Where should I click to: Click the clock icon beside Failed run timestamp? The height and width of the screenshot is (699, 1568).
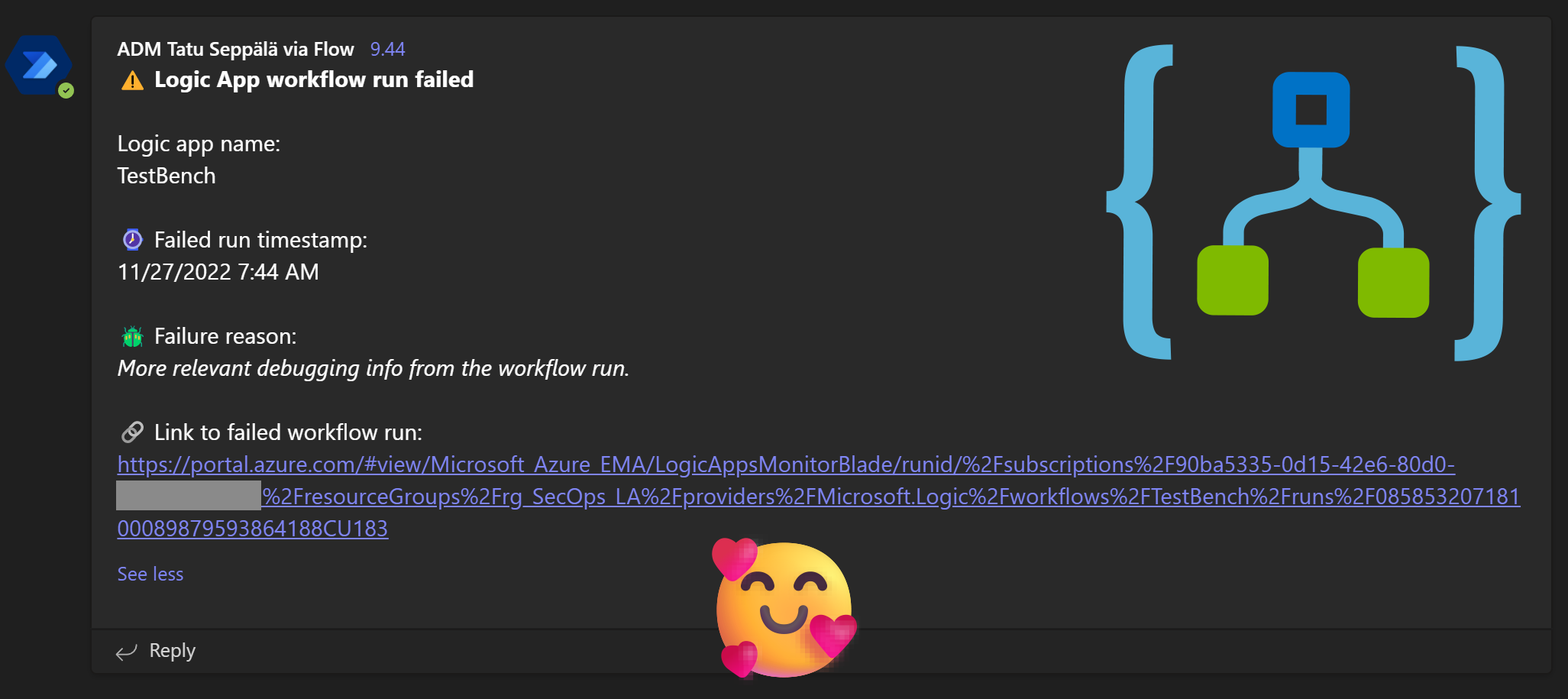tap(132, 240)
